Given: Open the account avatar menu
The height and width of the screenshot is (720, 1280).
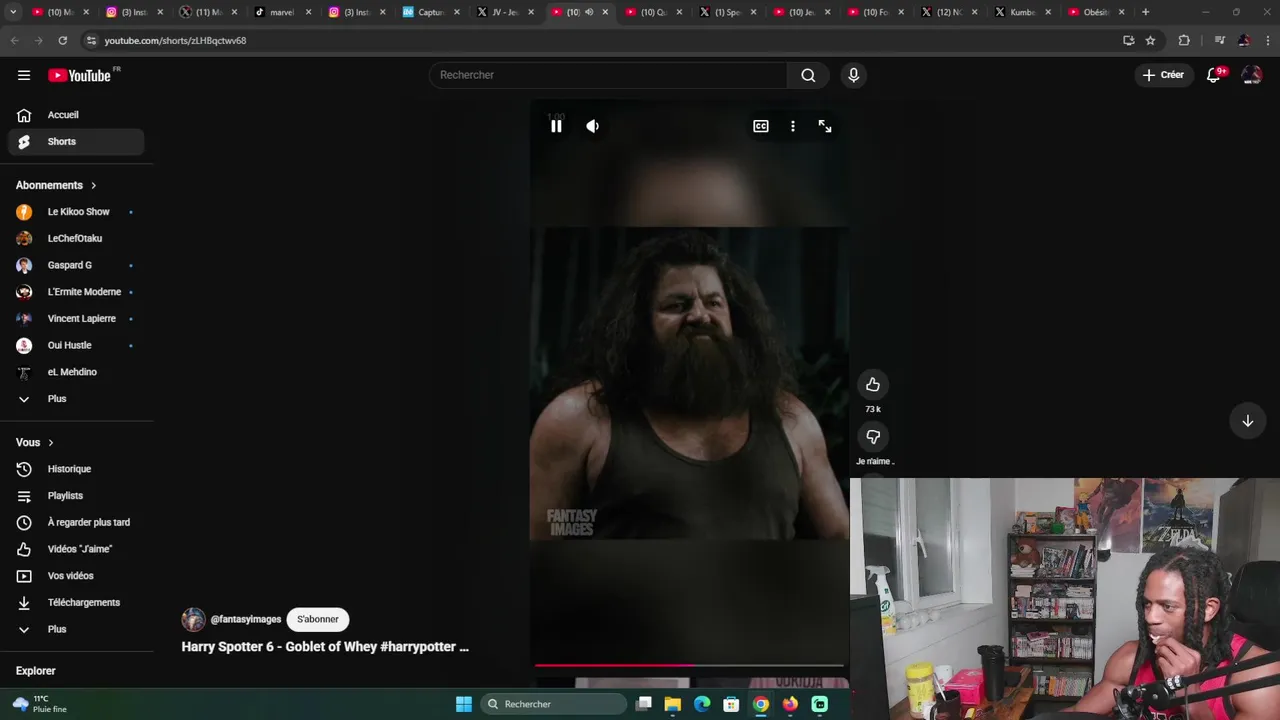Looking at the screenshot, I should tap(1252, 75).
